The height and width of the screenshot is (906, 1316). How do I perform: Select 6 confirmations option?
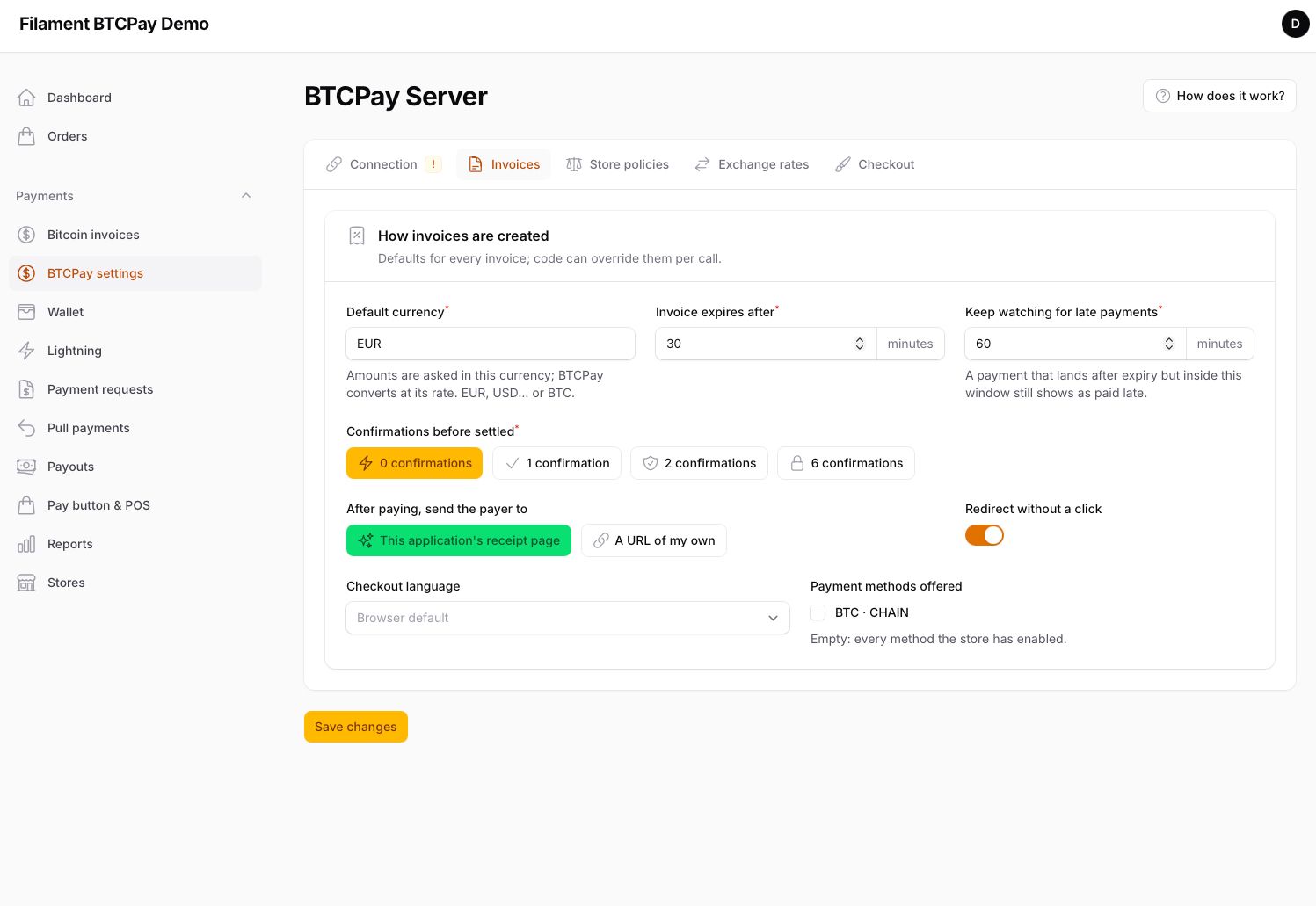tap(846, 463)
